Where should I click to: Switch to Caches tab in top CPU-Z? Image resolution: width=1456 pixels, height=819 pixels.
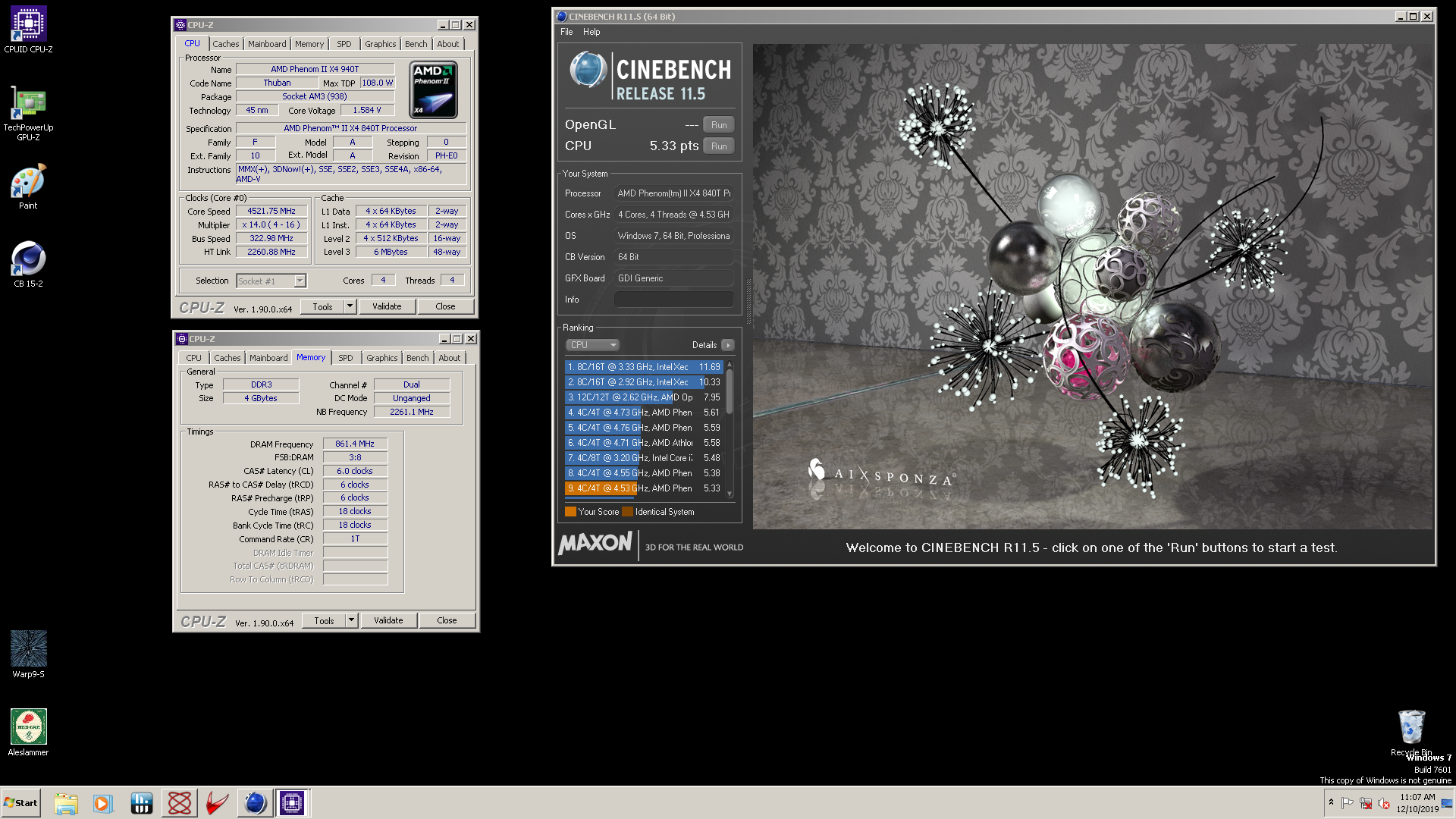(226, 44)
